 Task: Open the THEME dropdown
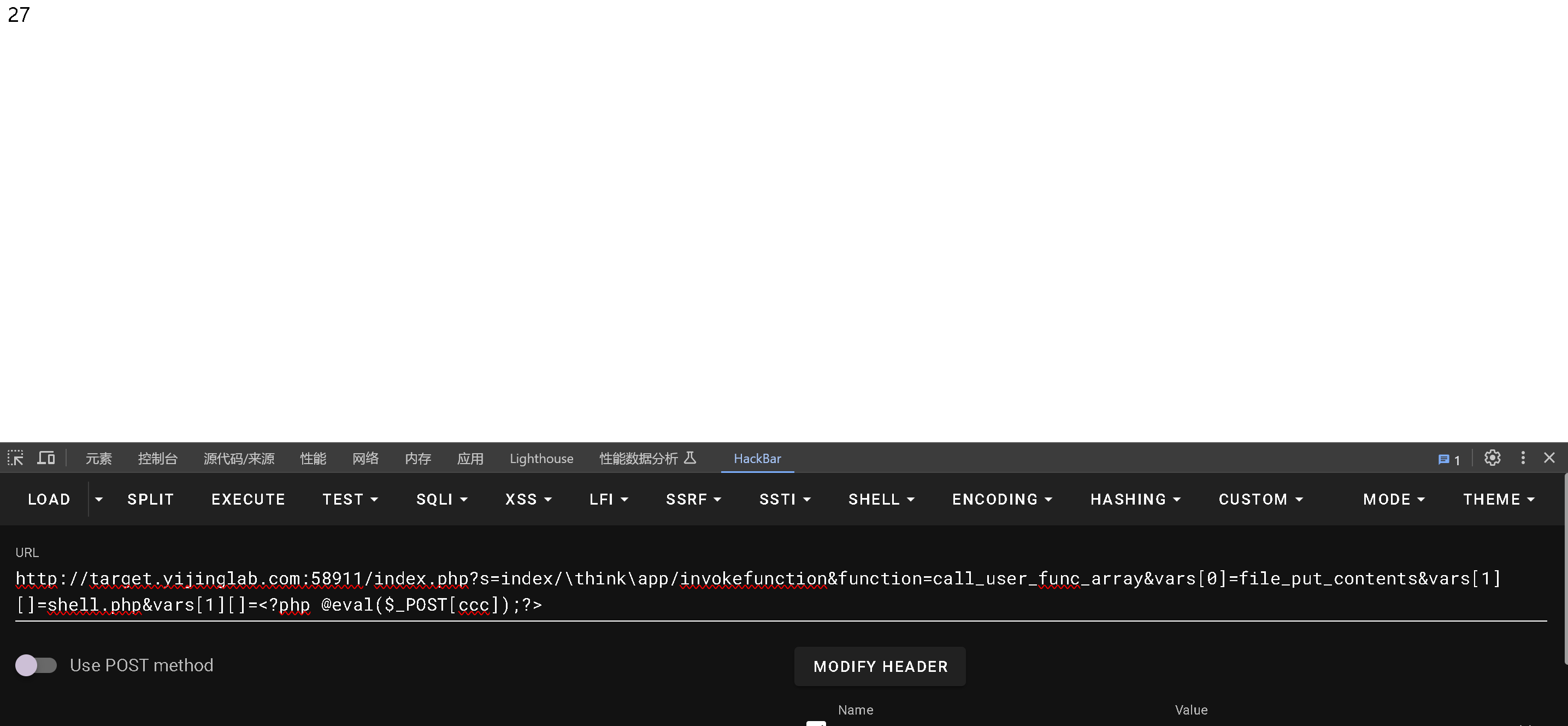click(1499, 500)
